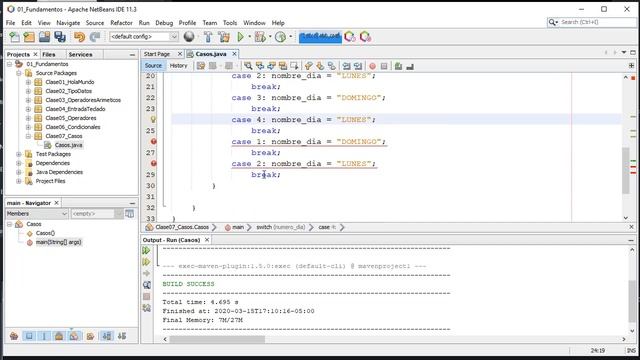
Task: Select main(String[] args) in Navigator
Action: [x=58, y=242]
